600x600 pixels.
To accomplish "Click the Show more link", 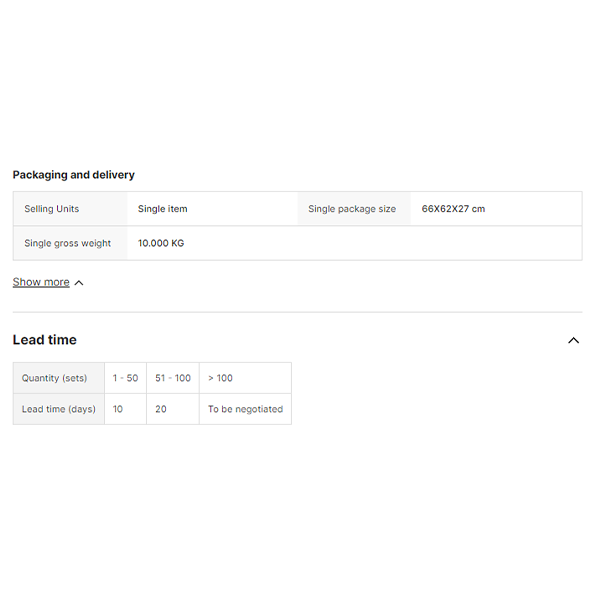I will click(x=41, y=282).
